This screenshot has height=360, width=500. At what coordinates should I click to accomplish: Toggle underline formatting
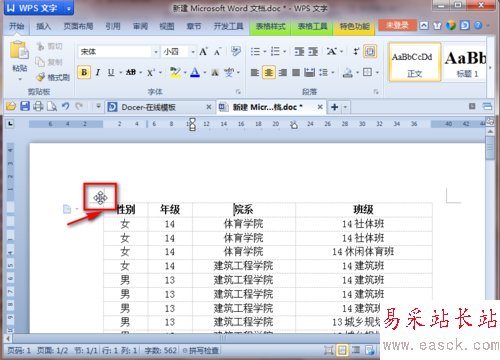point(111,72)
